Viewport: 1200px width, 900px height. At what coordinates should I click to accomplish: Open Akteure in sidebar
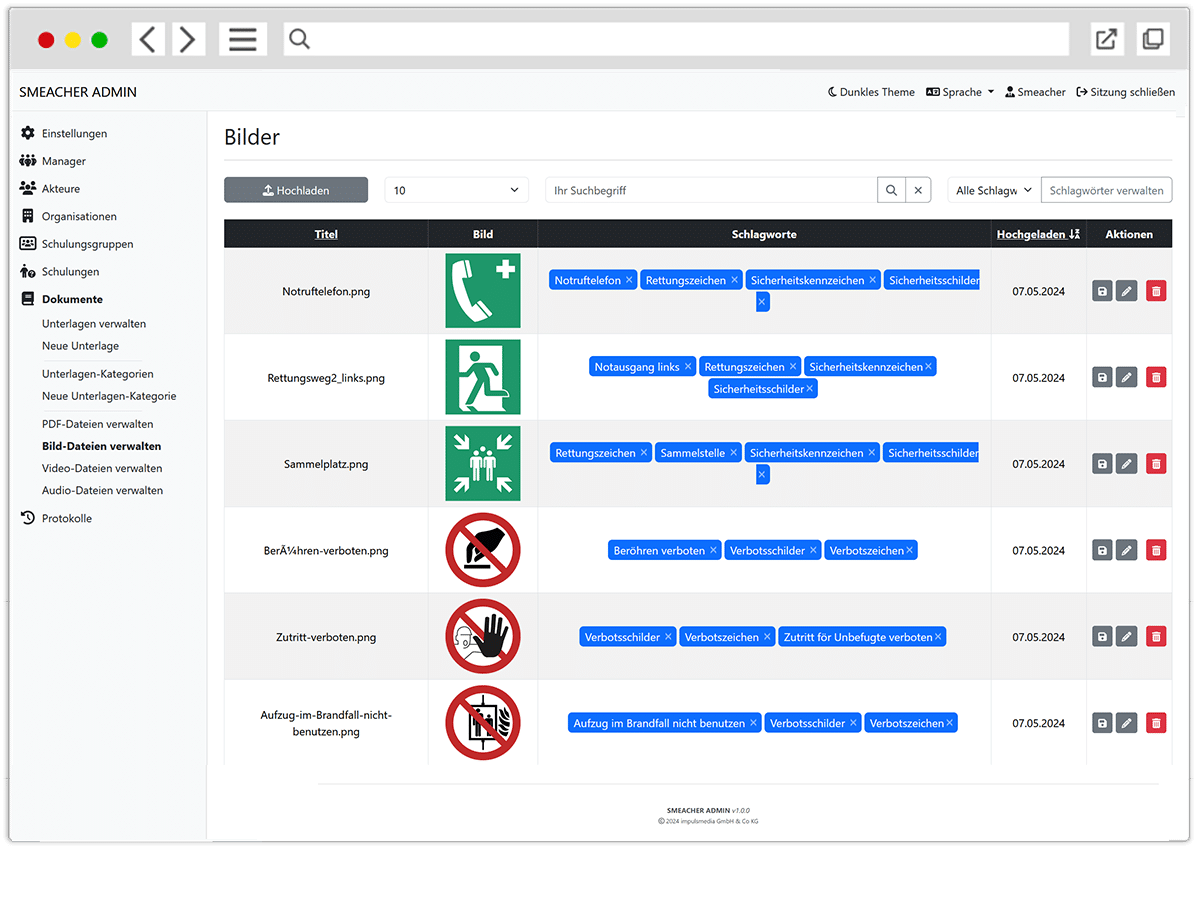(x=50, y=188)
